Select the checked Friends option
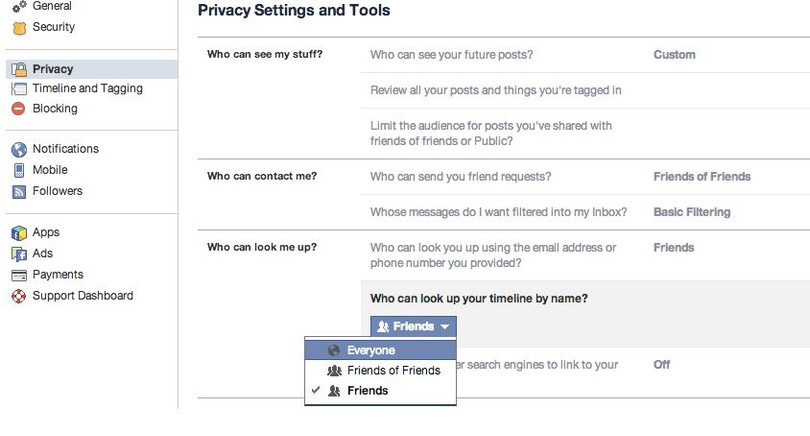 click(367, 390)
